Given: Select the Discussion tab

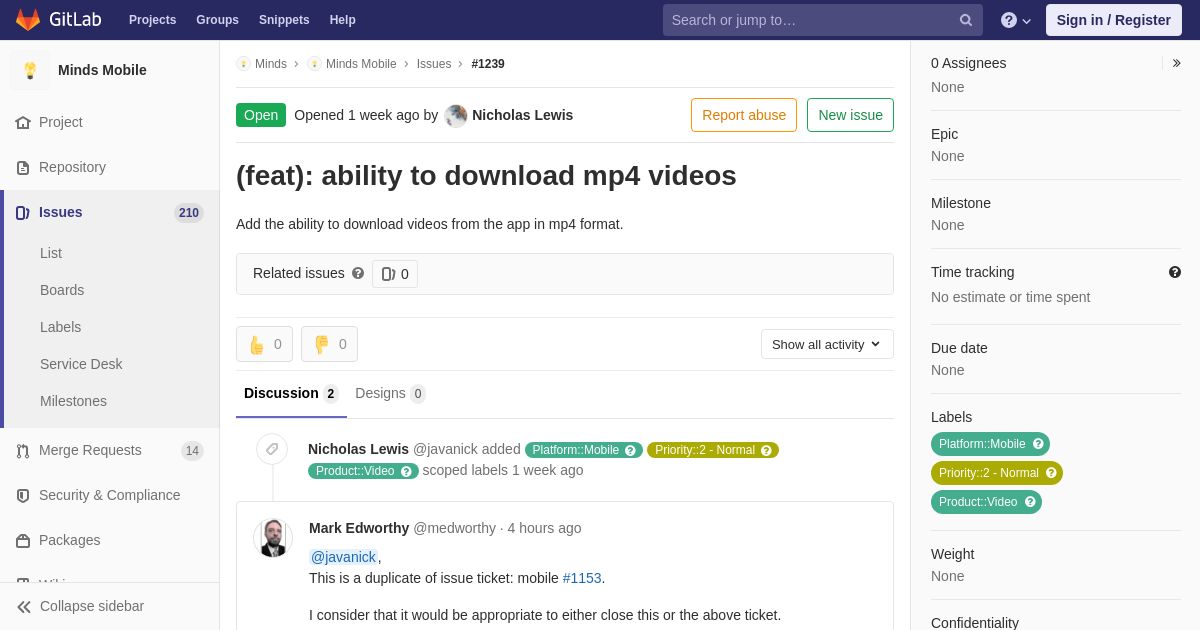Looking at the screenshot, I should point(290,393).
